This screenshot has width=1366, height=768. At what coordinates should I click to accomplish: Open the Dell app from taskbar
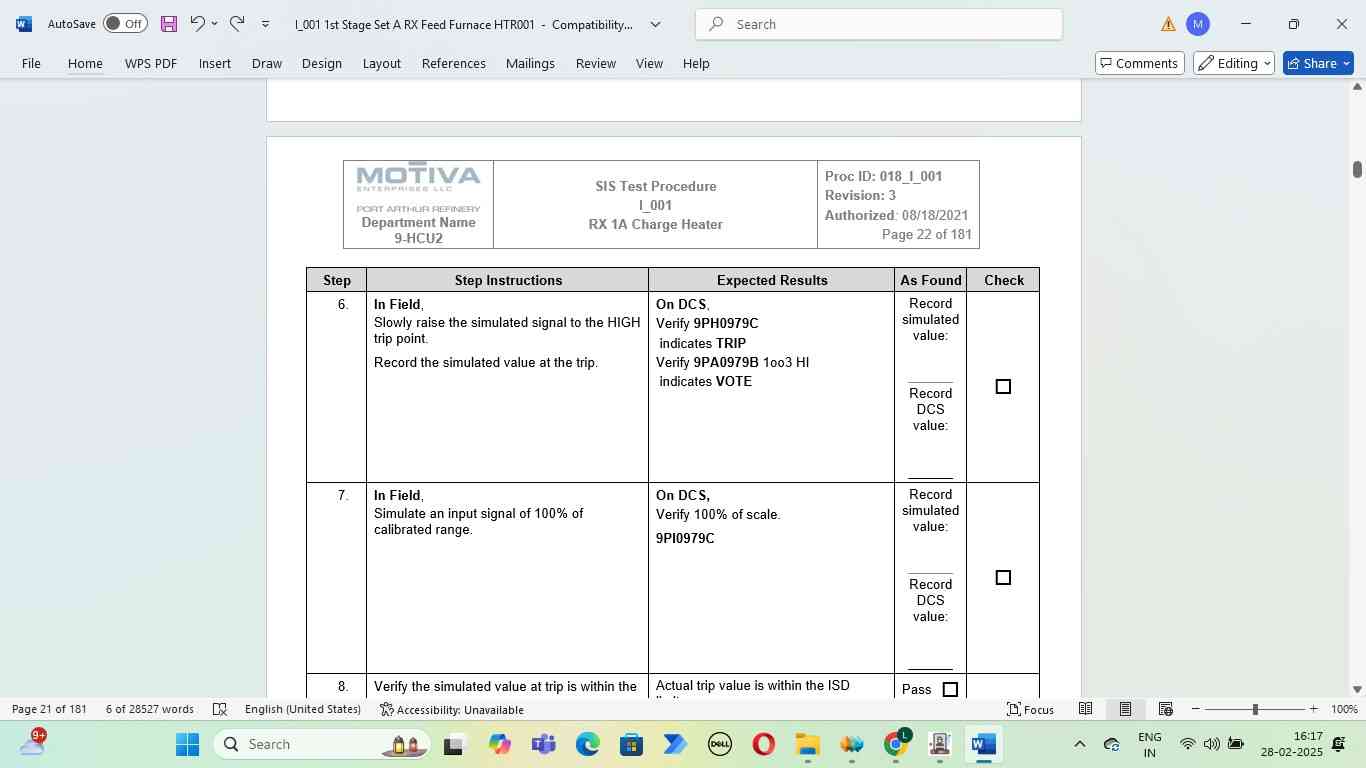click(x=719, y=744)
